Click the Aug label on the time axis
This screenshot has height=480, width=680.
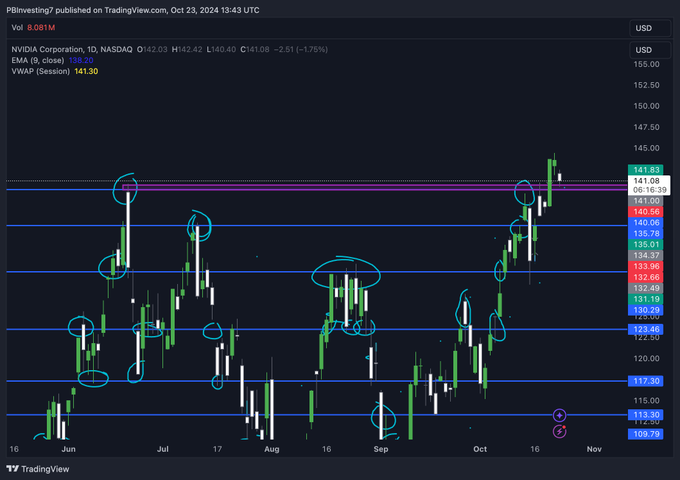coord(272,449)
